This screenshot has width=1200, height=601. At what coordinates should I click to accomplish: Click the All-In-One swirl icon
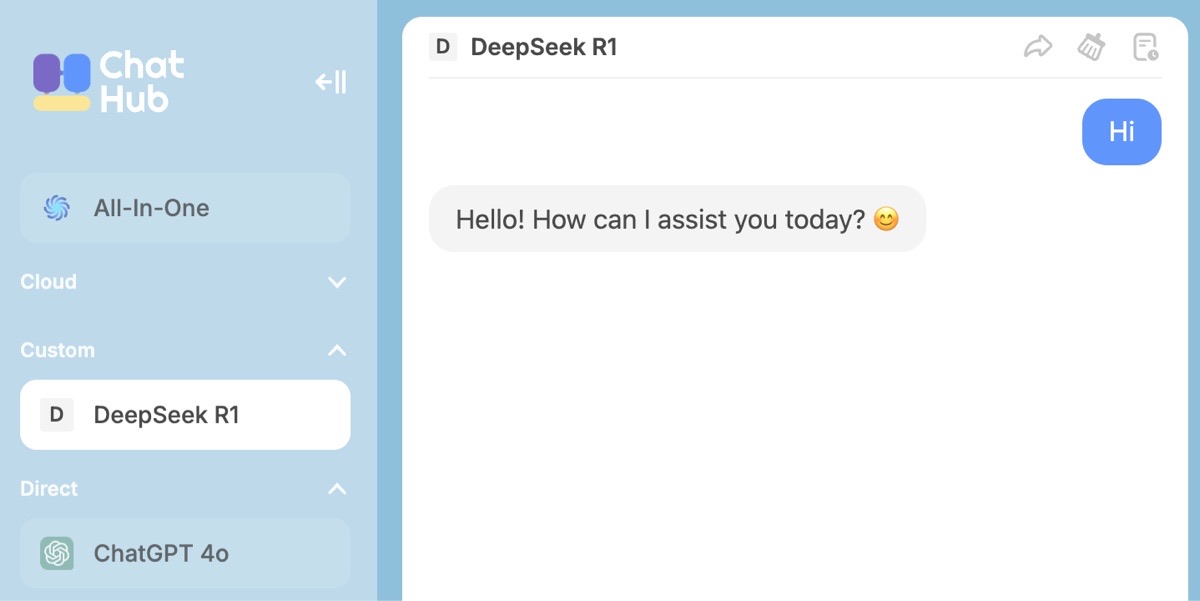click(57, 208)
